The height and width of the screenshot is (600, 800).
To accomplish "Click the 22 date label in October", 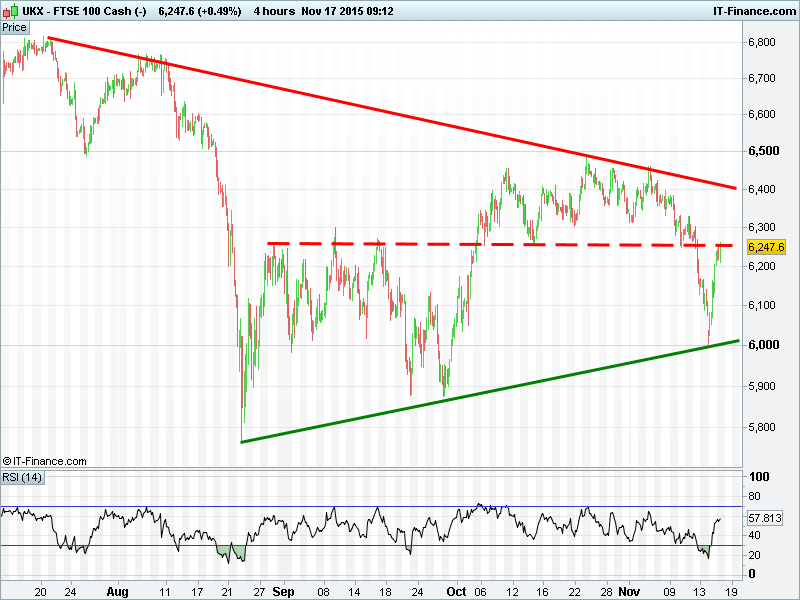I will point(574,592).
